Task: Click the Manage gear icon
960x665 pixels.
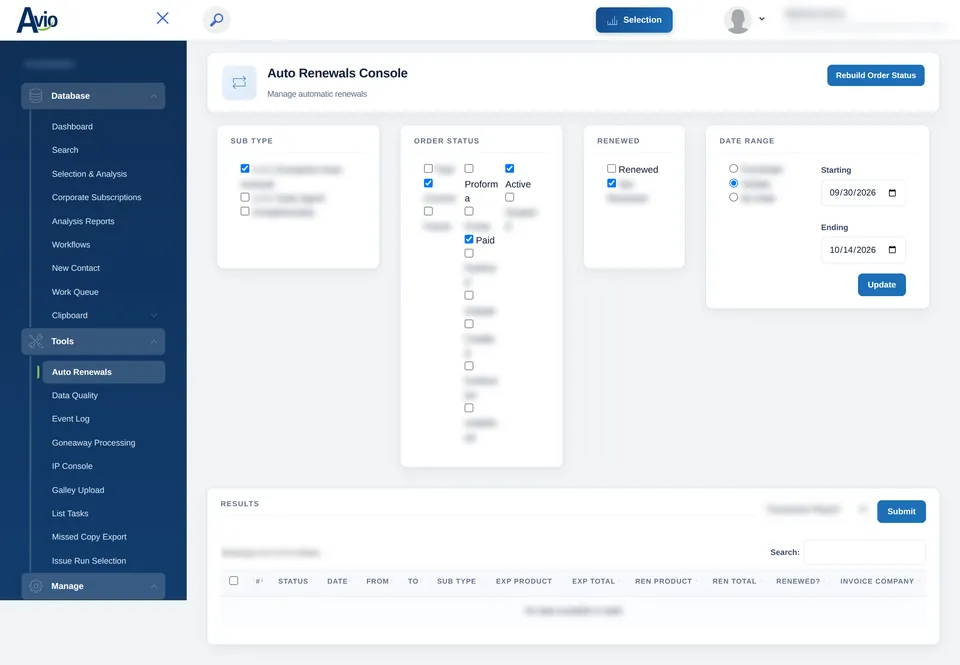Action: coord(36,586)
